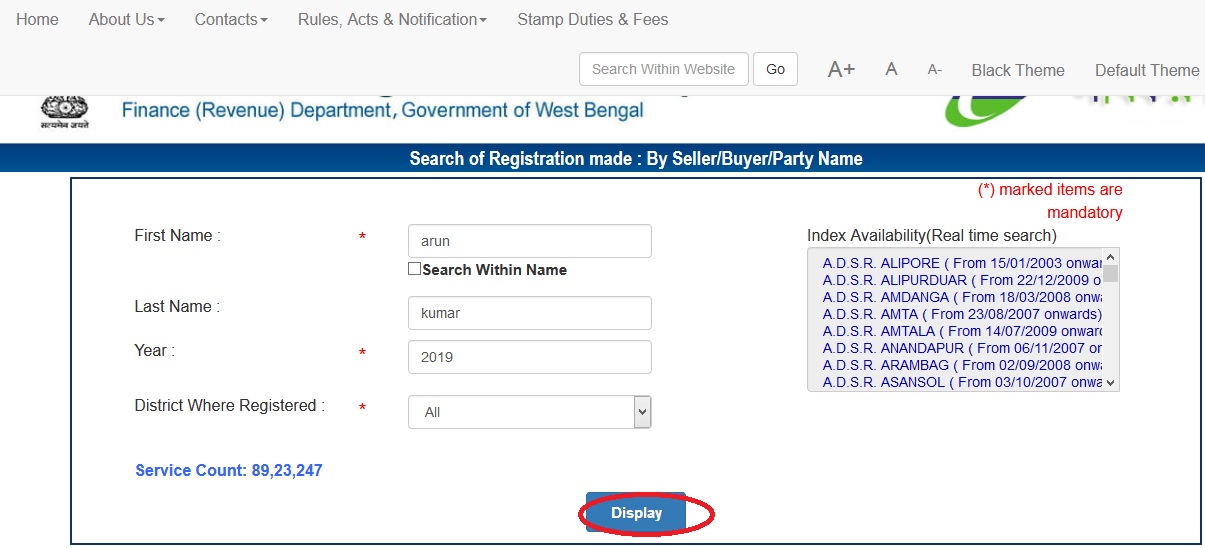Viewport: 1205px width, 548px height.
Task: Go to the Home page
Action: pyautogui.click(x=37, y=19)
